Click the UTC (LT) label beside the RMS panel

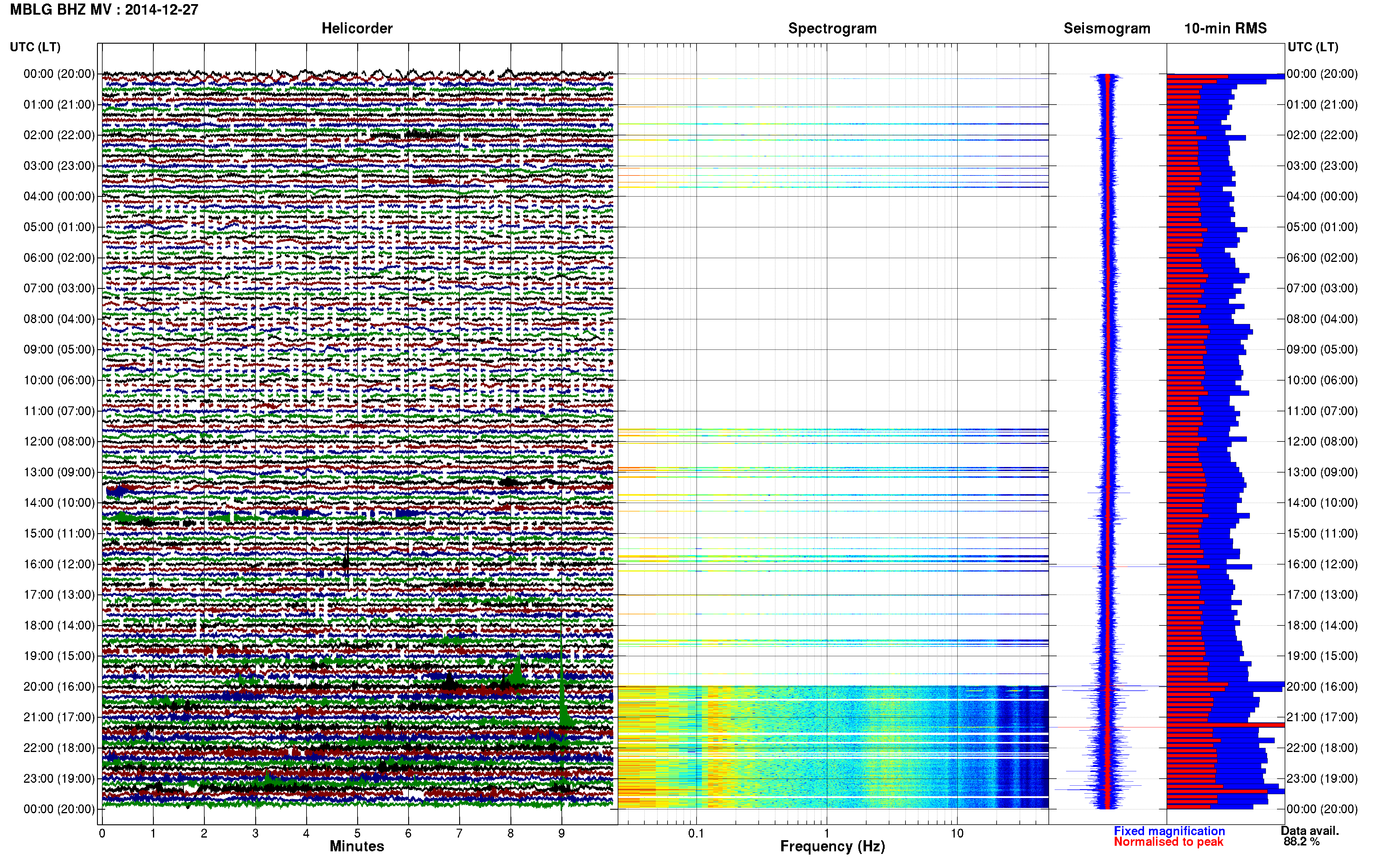(1313, 47)
